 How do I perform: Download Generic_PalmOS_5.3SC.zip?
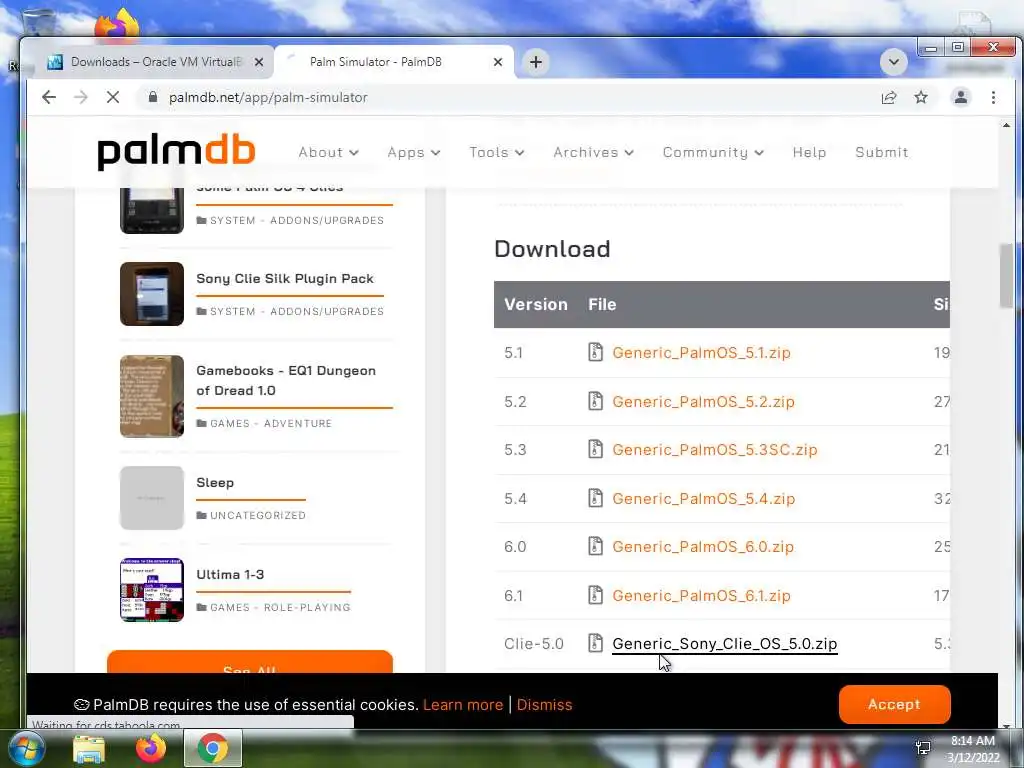coord(714,449)
